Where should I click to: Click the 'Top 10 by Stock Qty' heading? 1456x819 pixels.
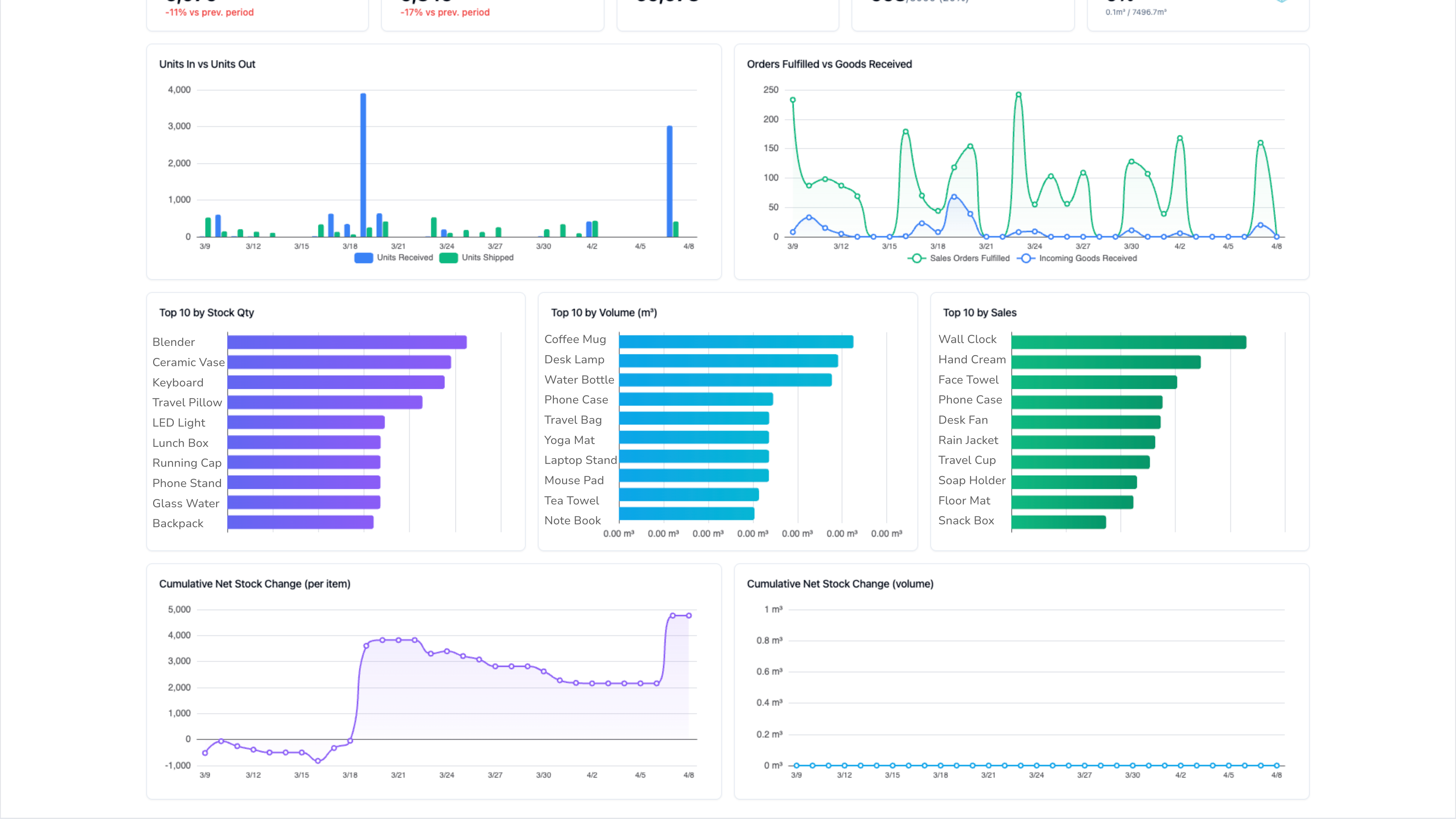(x=206, y=313)
